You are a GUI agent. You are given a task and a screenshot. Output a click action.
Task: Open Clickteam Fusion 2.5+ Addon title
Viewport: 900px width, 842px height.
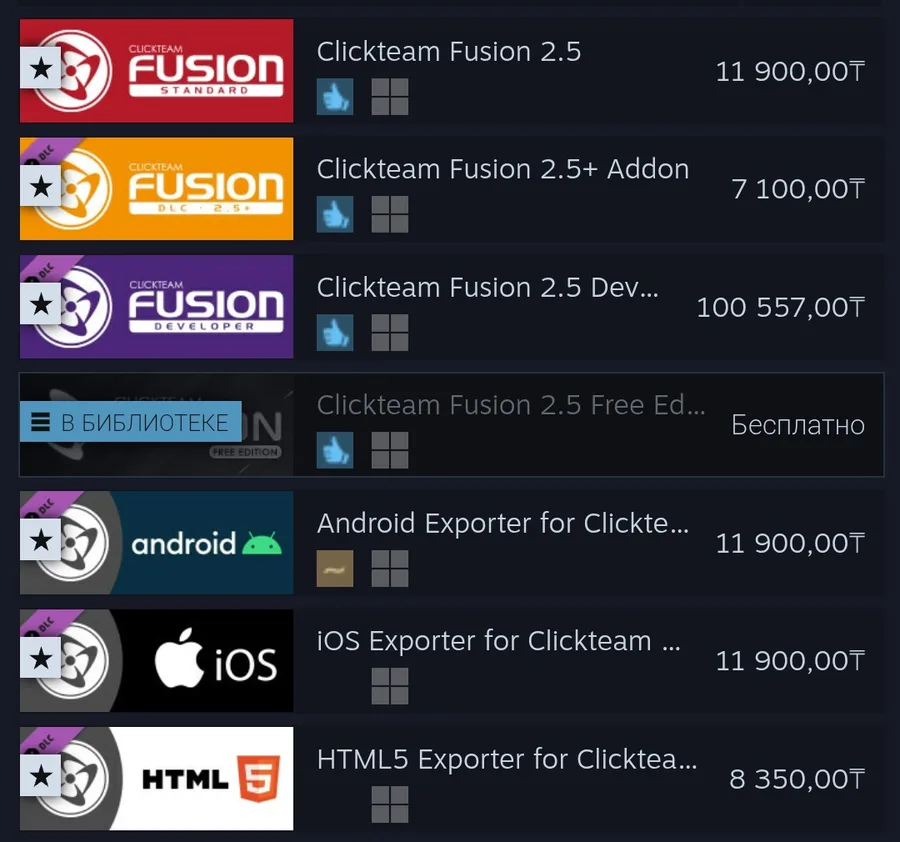pyautogui.click(x=503, y=169)
